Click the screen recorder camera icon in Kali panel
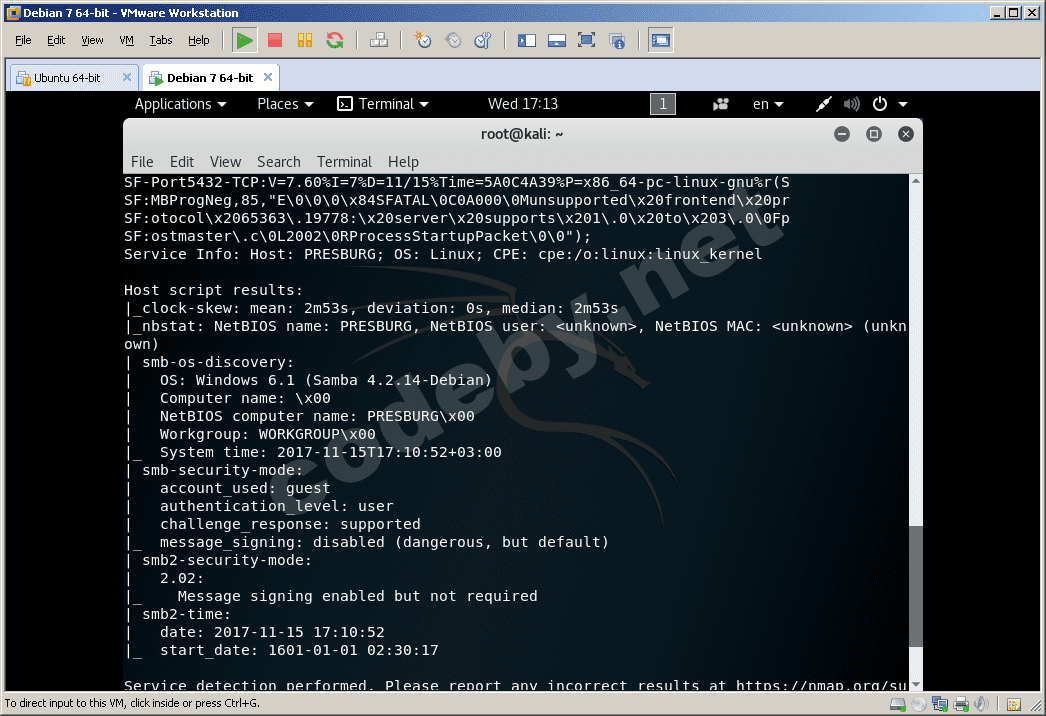 [720, 104]
